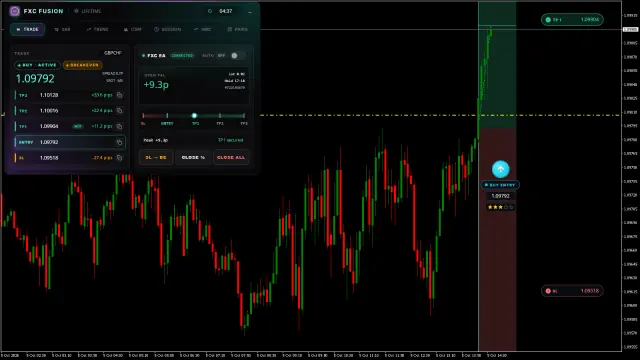Click the current price marker on price axis

click(630, 29)
